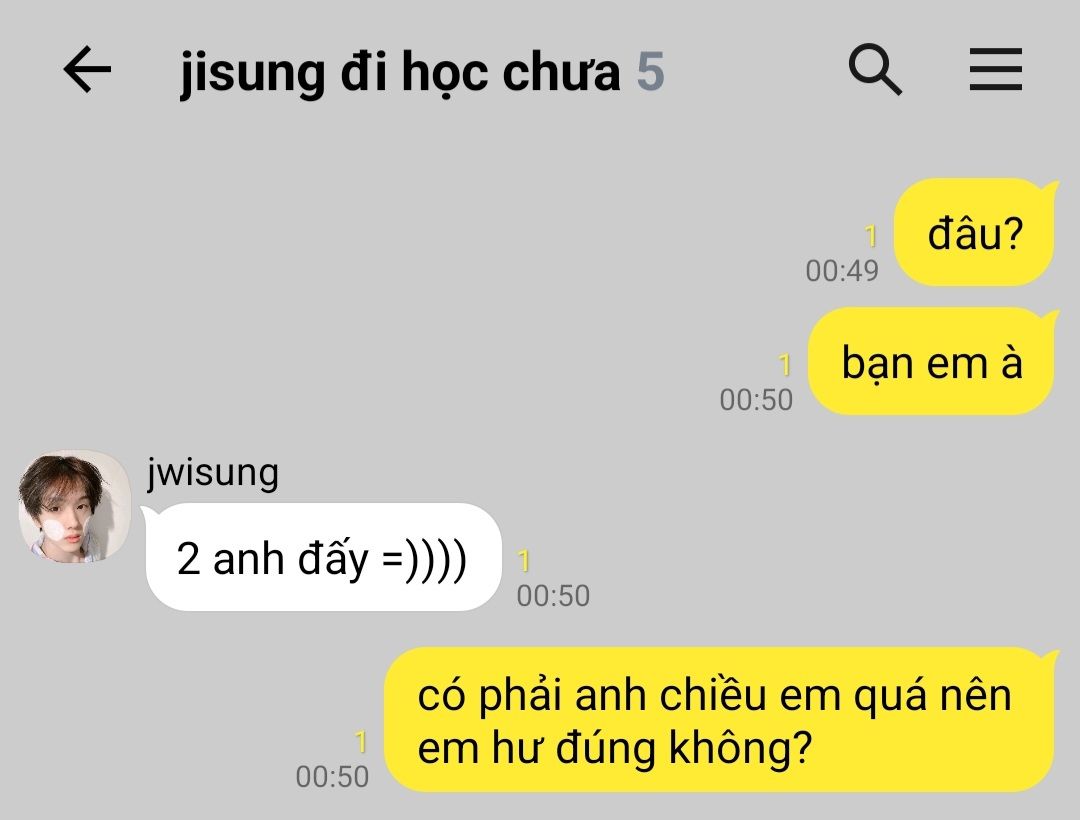Open jwisung's profile picture
Image resolution: width=1080 pixels, height=820 pixels.
click(x=74, y=506)
